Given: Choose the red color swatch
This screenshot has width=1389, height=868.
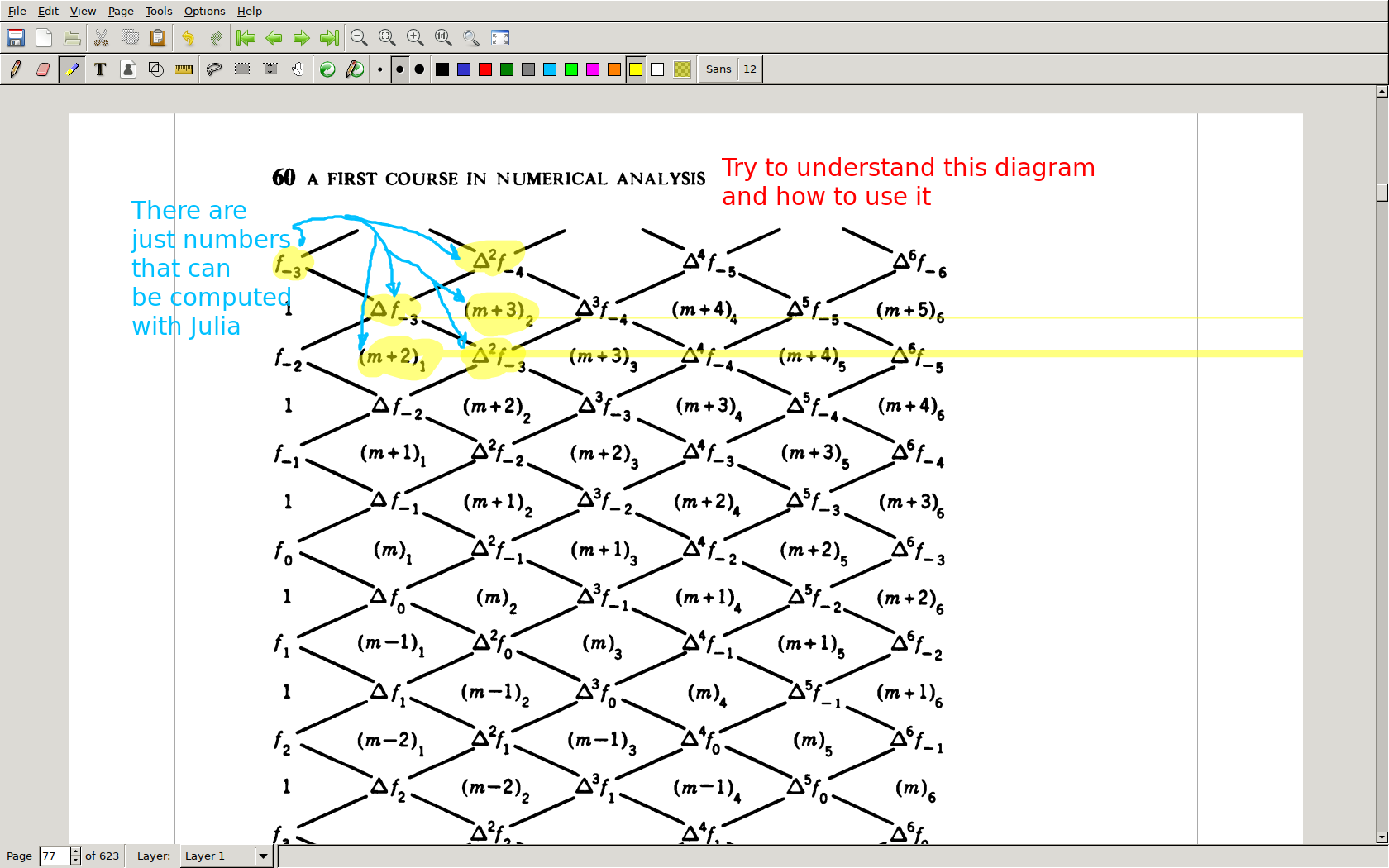Looking at the screenshot, I should pos(485,69).
